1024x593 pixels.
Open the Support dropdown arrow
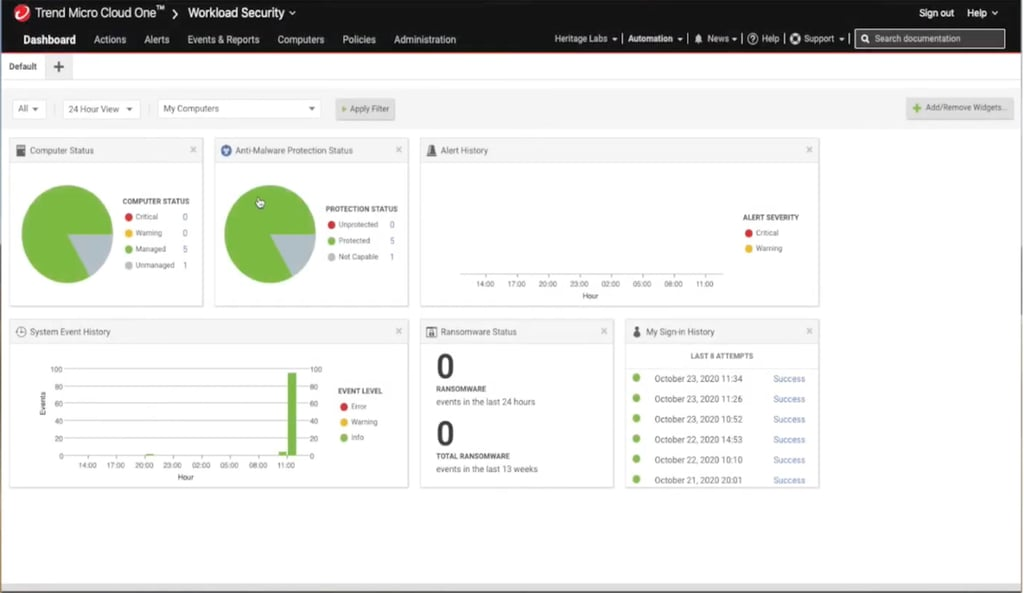(x=841, y=39)
